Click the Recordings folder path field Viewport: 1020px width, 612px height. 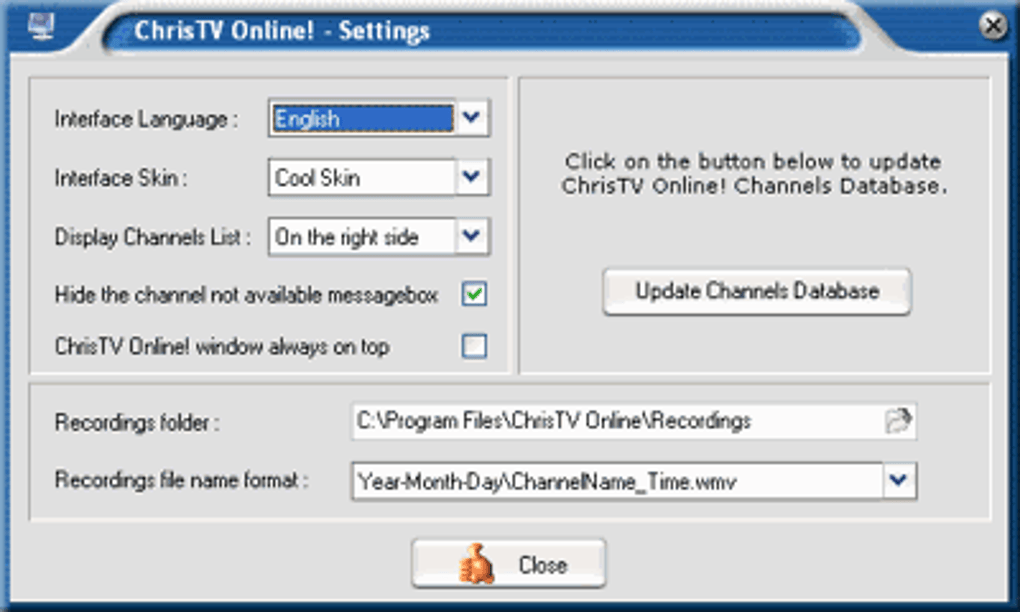pos(634,421)
